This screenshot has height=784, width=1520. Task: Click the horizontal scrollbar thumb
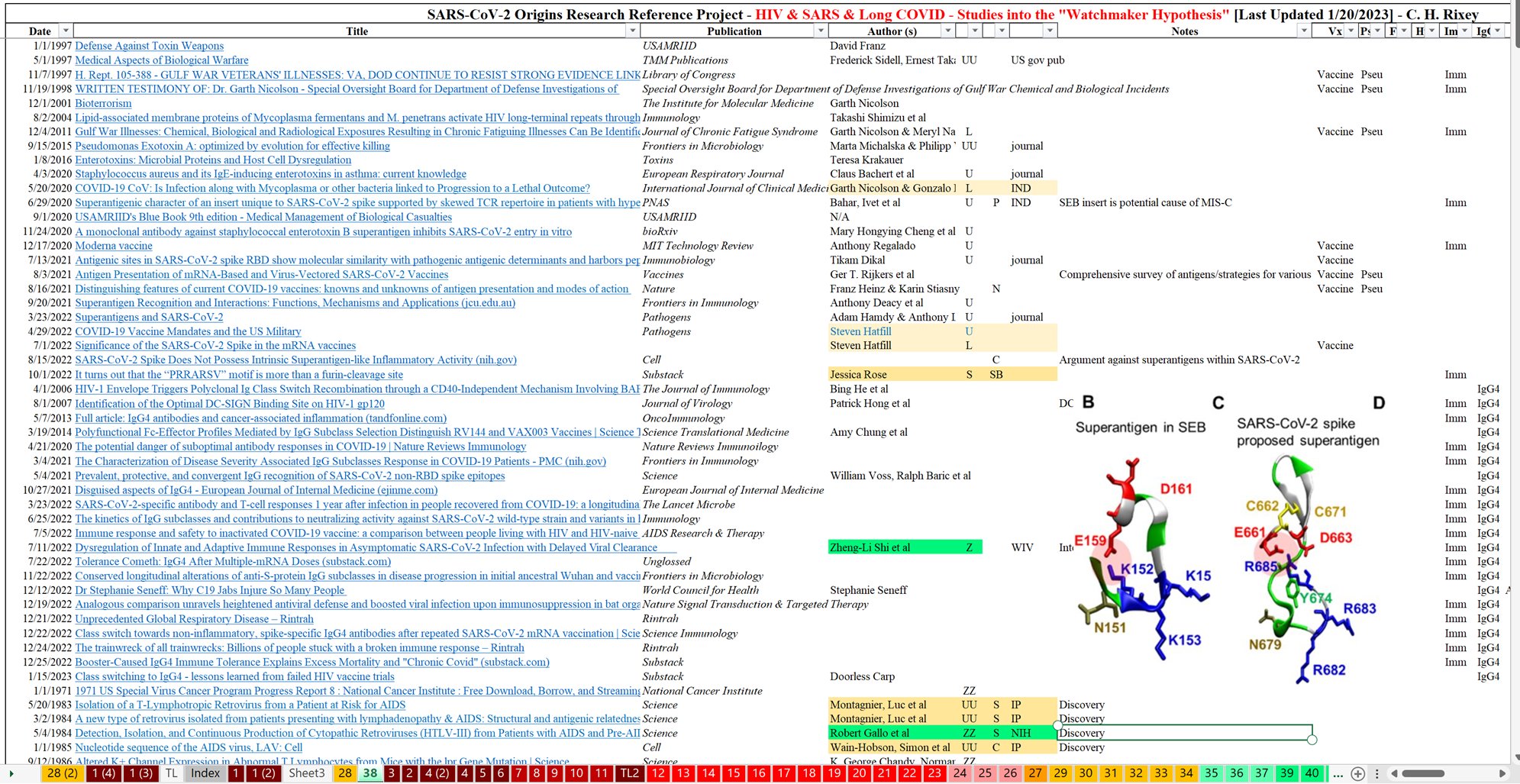click(x=1423, y=773)
